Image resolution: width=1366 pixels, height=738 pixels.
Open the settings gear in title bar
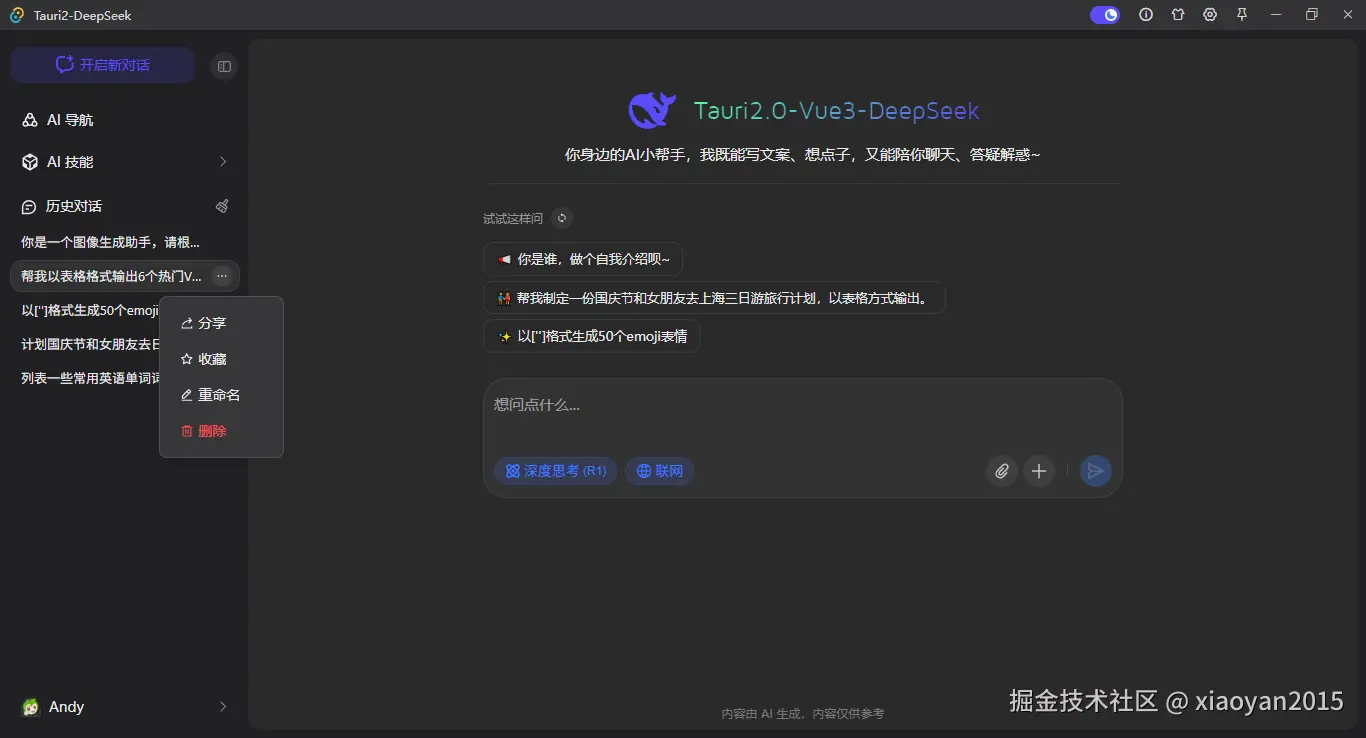pyautogui.click(x=1209, y=15)
